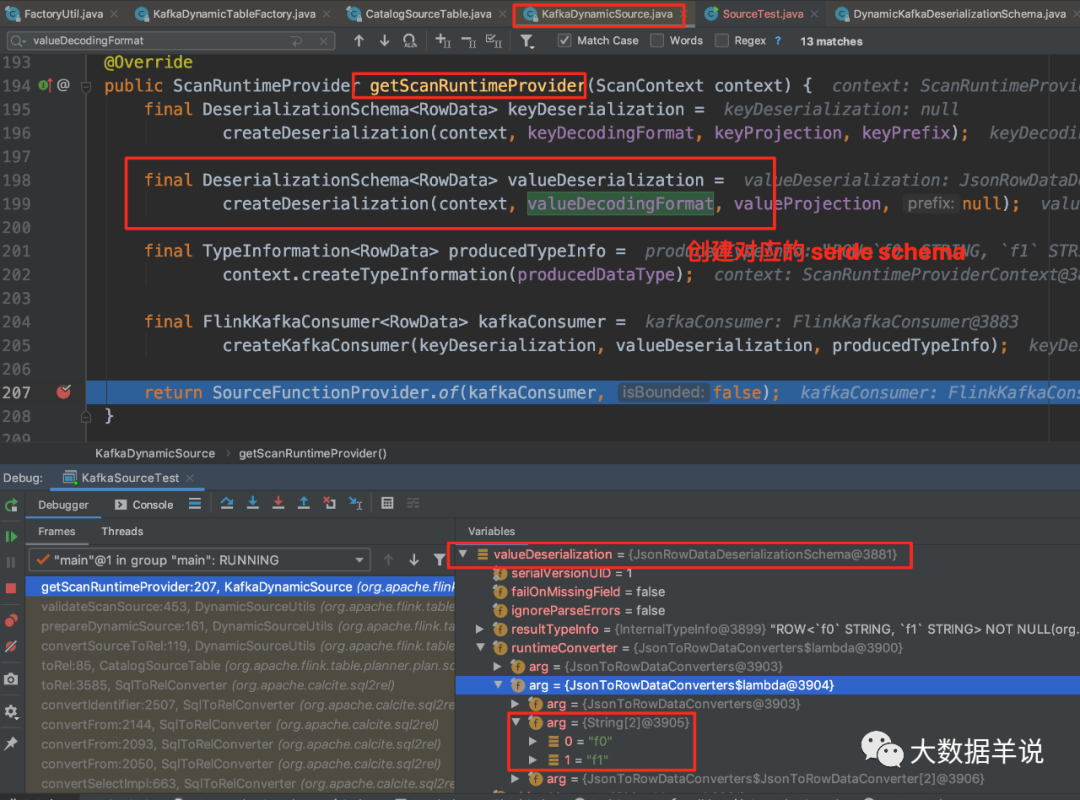Switch to the CatalogSourceTable.java tab
1080x800 pixels.
(428, 13)
